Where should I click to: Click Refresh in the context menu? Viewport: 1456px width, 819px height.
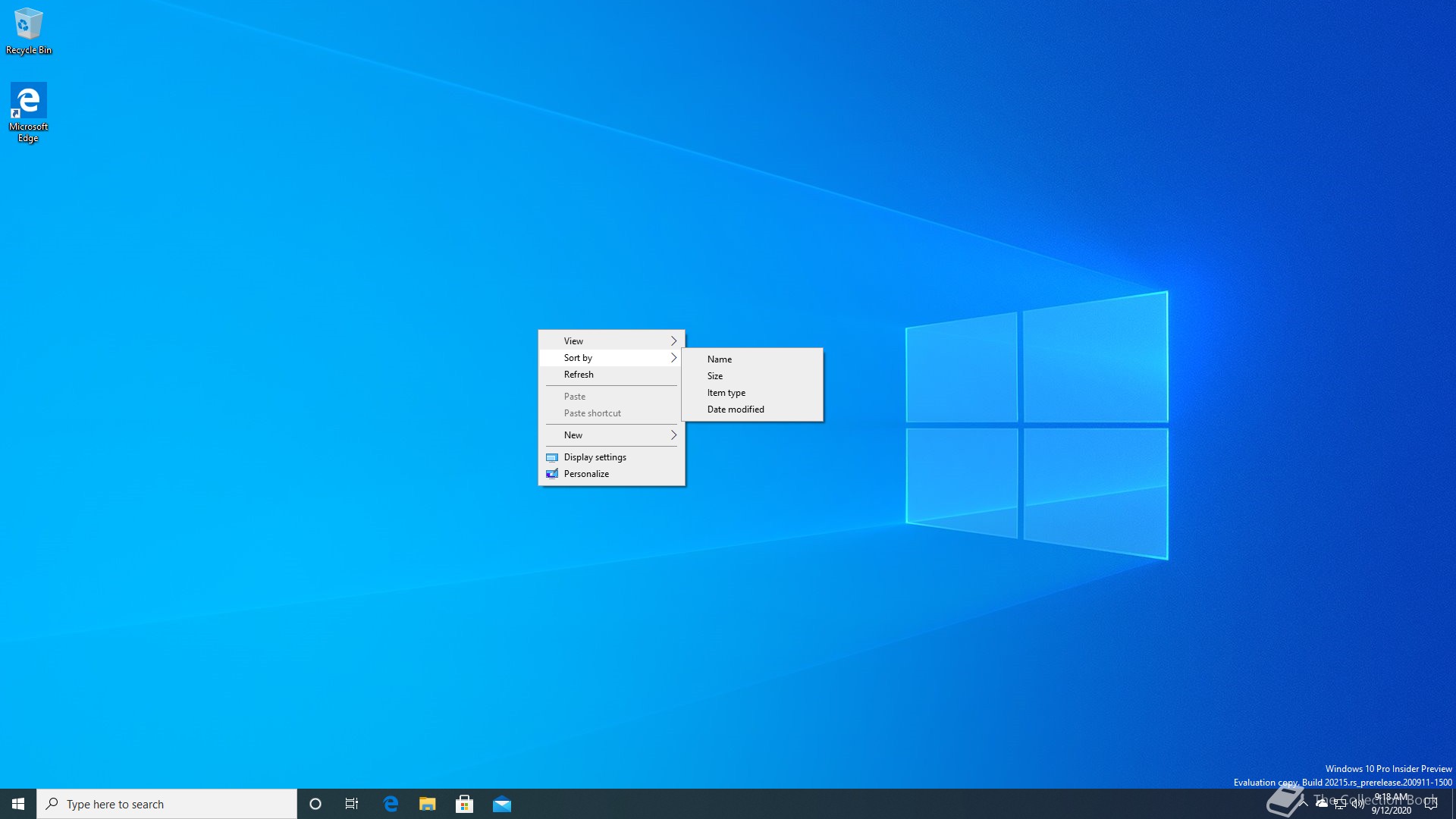579,375
